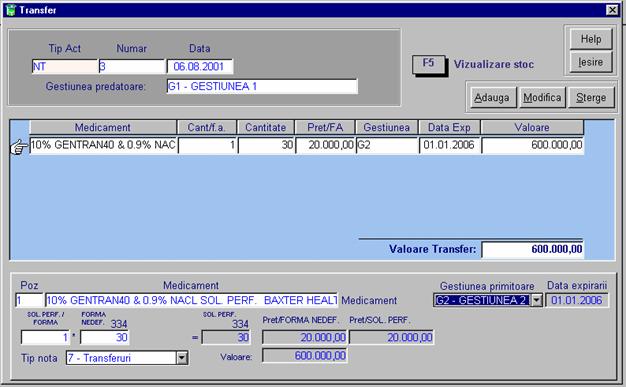Click the Gestiunea primitoare label
The width and height of the screenshot is (626, 387).
click(487, 286)
